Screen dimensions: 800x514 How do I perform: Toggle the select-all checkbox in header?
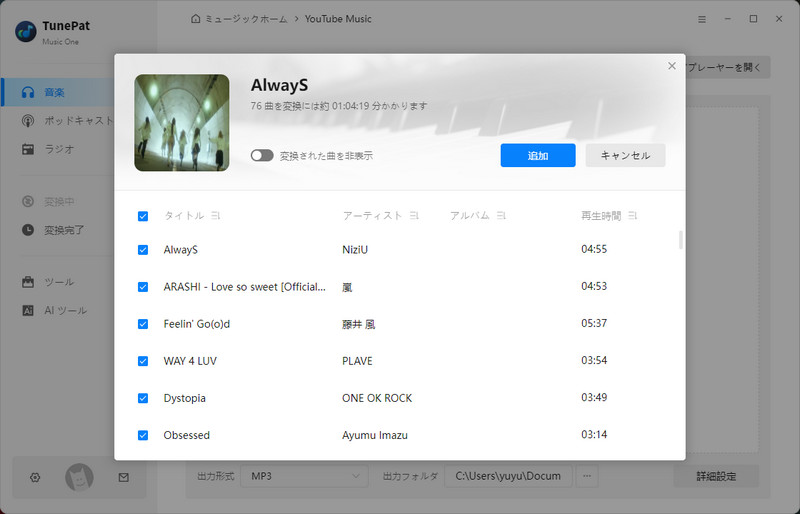[x=143, y=216]
